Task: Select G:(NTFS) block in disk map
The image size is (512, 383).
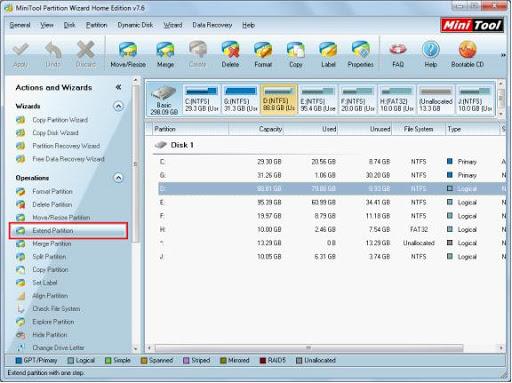Action: (240, 100)
